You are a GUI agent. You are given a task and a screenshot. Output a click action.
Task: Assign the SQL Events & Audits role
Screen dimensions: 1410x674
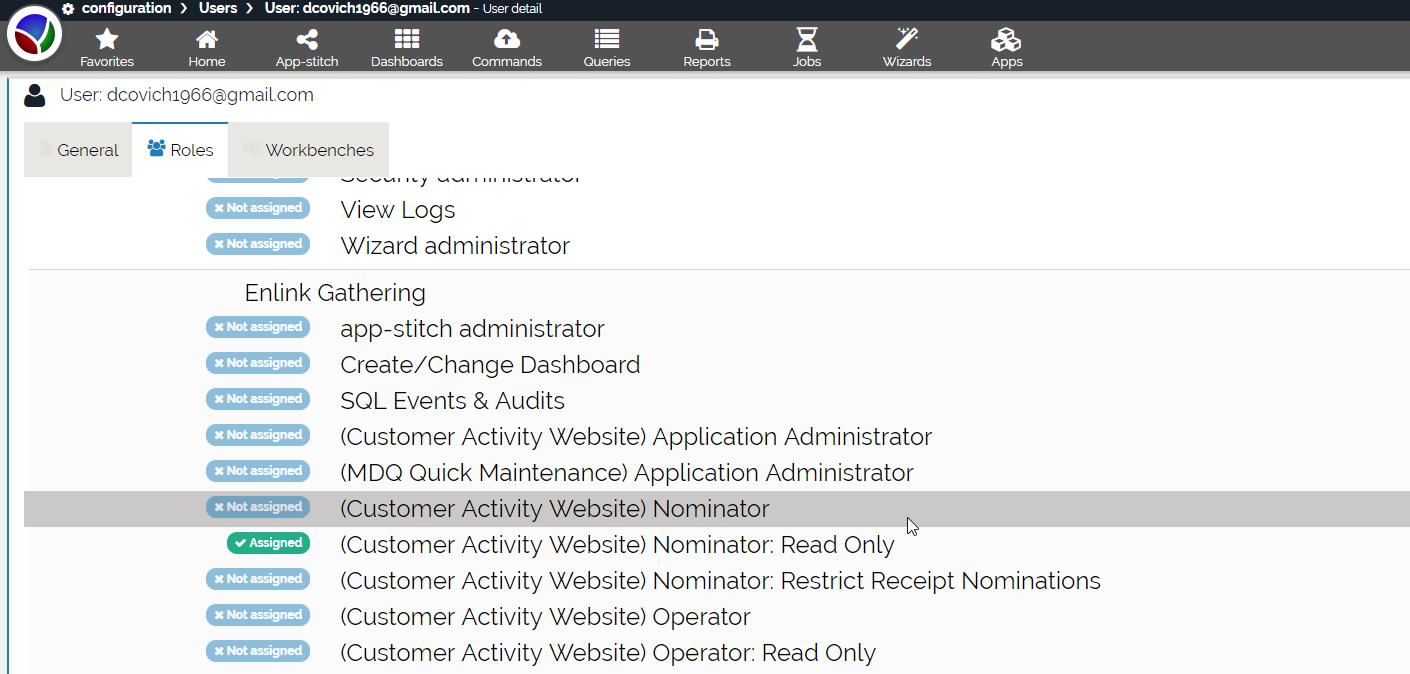tap(258, 399)
